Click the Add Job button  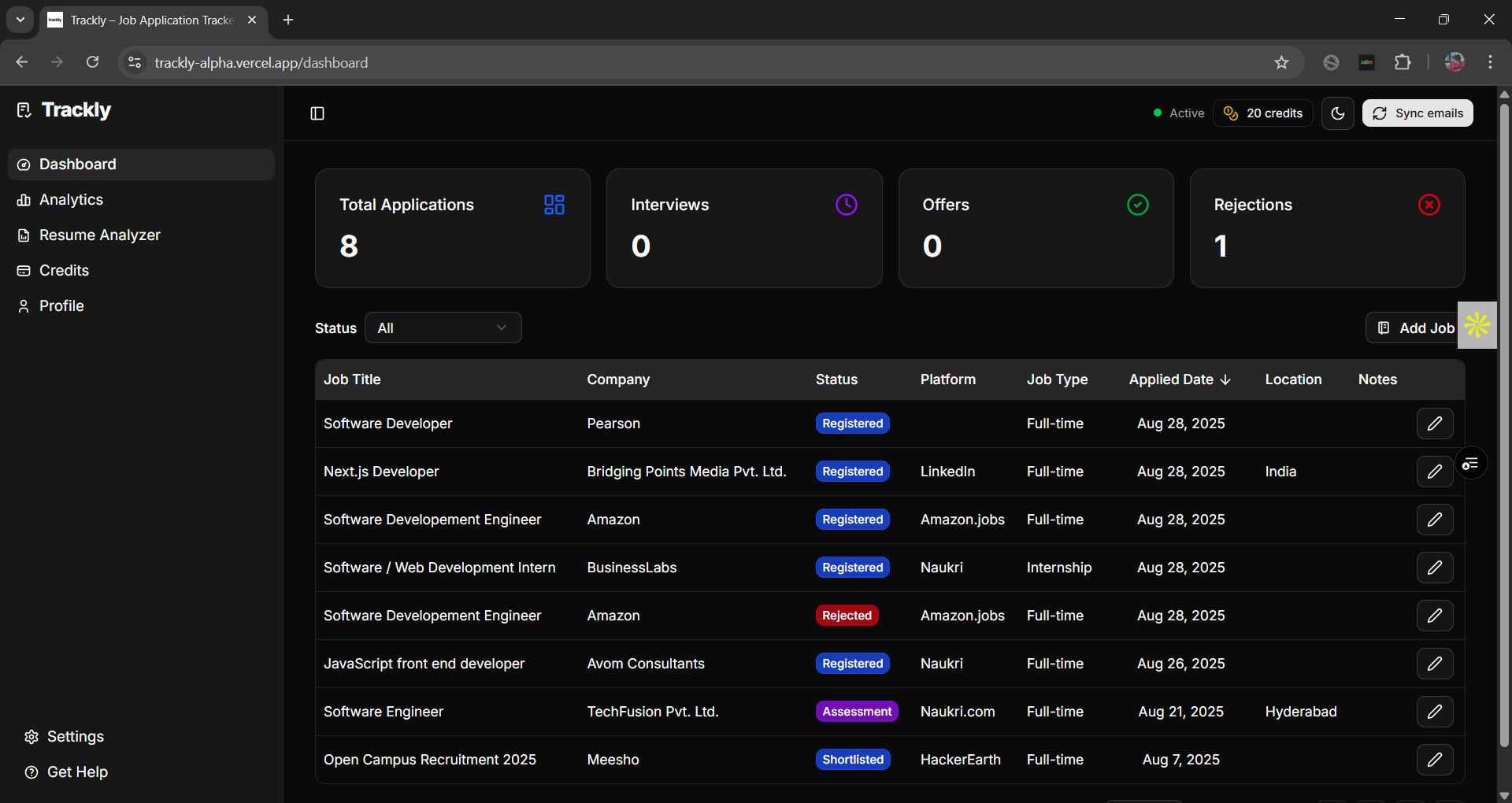point(1415,328)
